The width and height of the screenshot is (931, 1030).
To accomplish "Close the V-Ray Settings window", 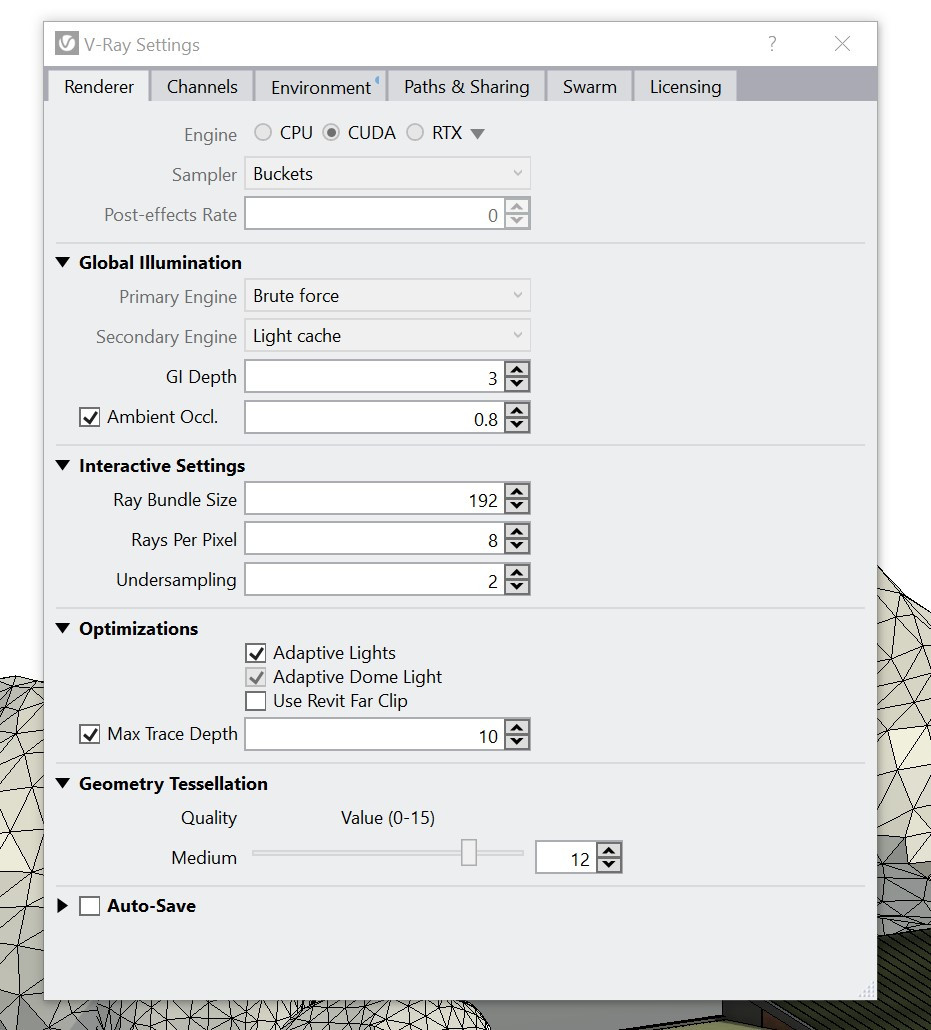I will point(842,44).
